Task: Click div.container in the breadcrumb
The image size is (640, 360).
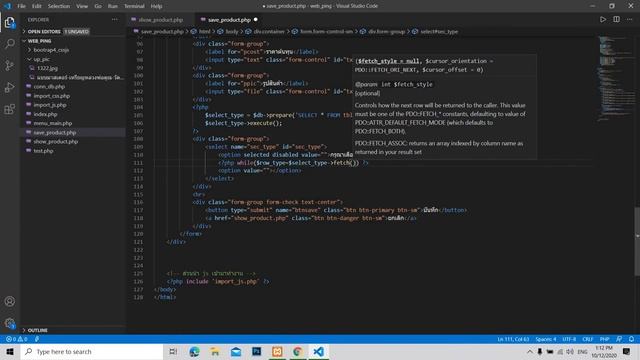Action: [269, 31]
